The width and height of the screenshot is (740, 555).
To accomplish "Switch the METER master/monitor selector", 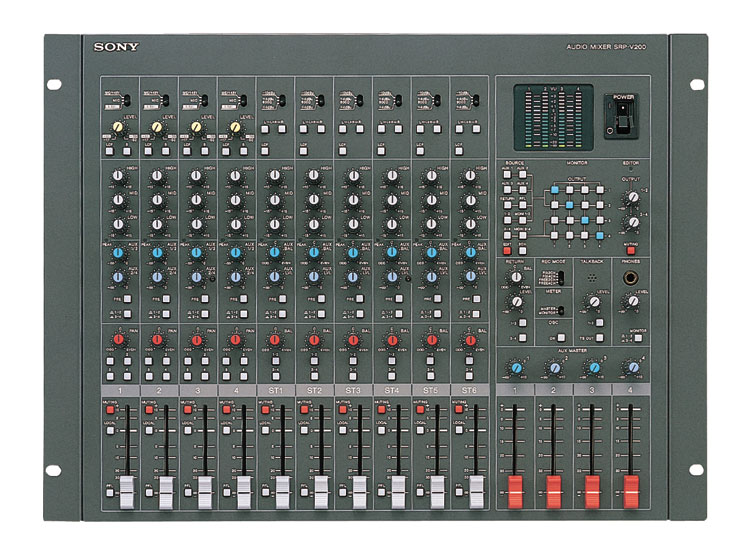I will 563,310.
